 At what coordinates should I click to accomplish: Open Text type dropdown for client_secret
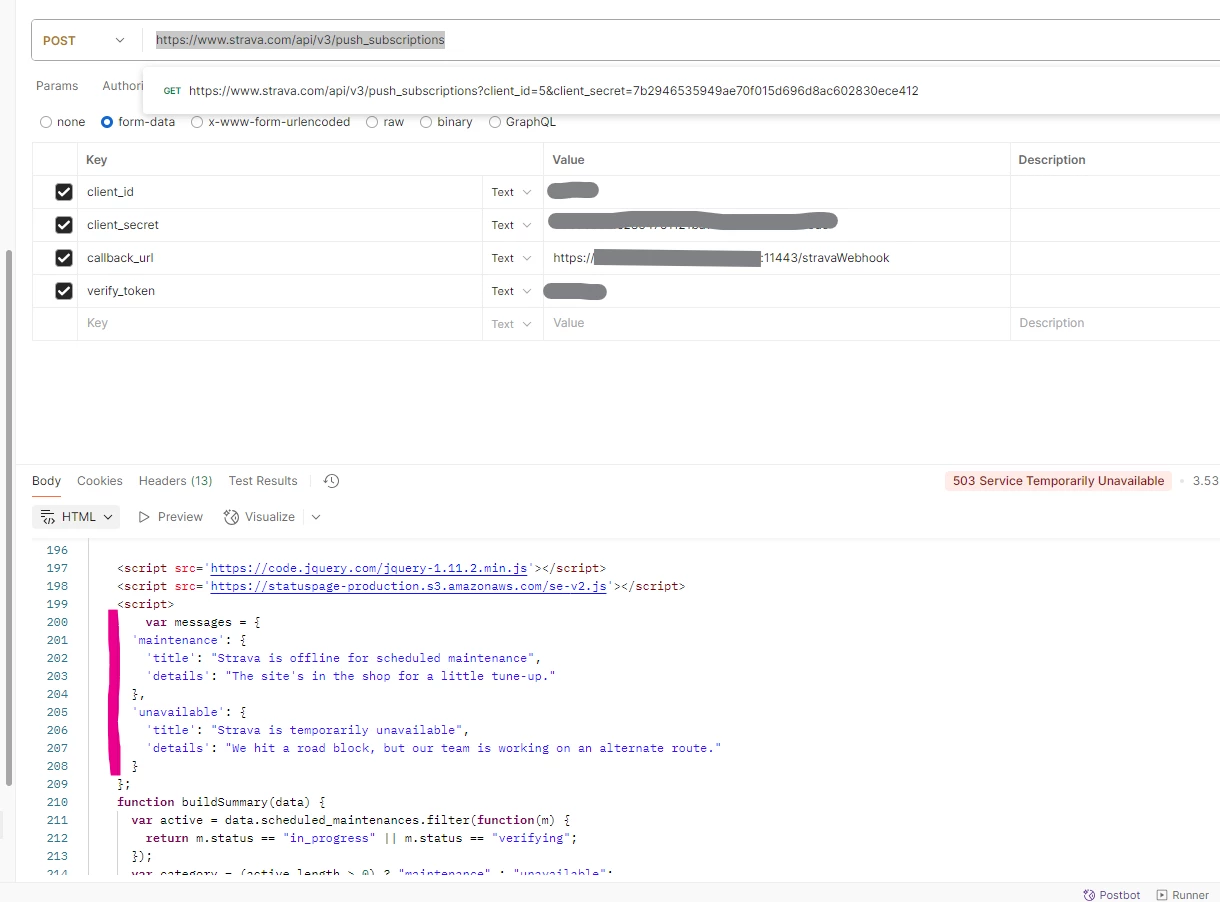[x=511, y=225]
